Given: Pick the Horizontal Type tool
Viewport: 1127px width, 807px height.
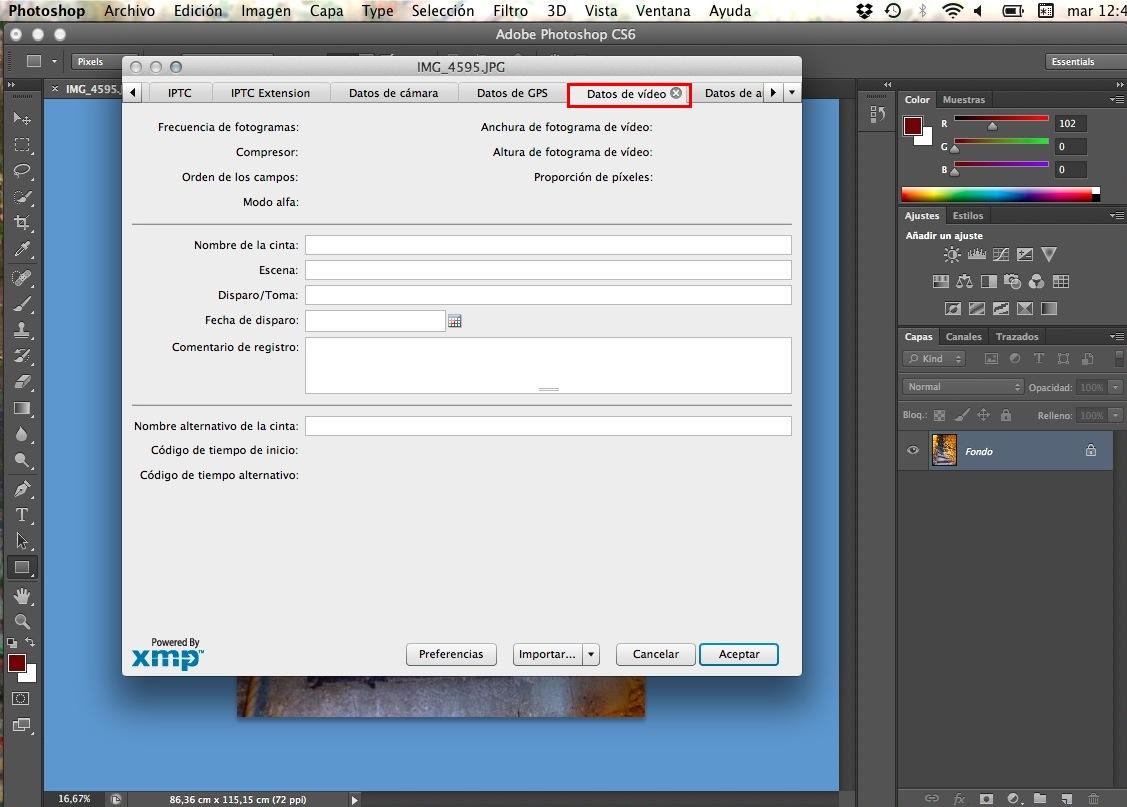Looking at the screenshot, I should point(22,515).
